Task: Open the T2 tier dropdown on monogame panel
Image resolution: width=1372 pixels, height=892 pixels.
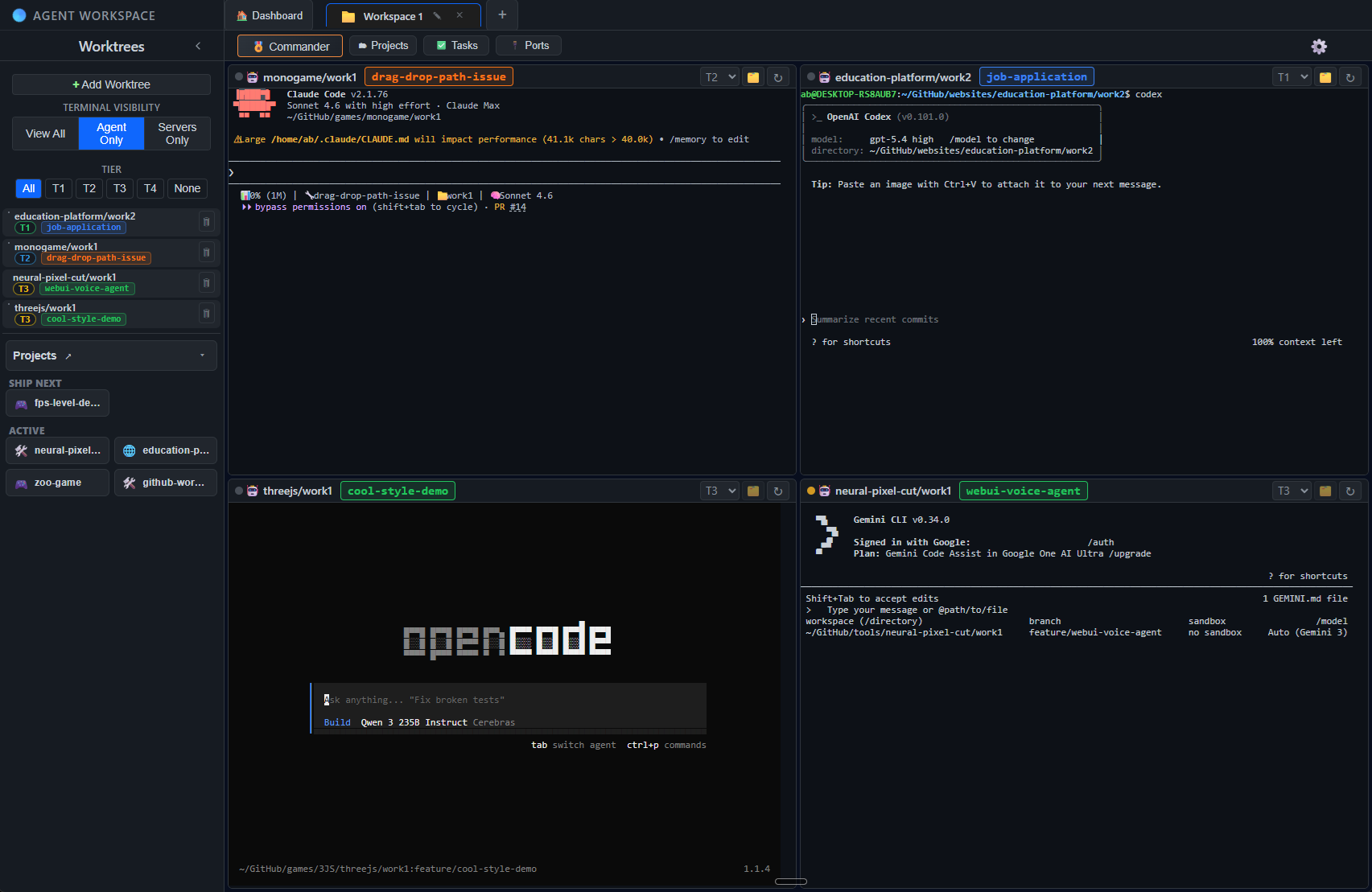Action: [719, 76]
